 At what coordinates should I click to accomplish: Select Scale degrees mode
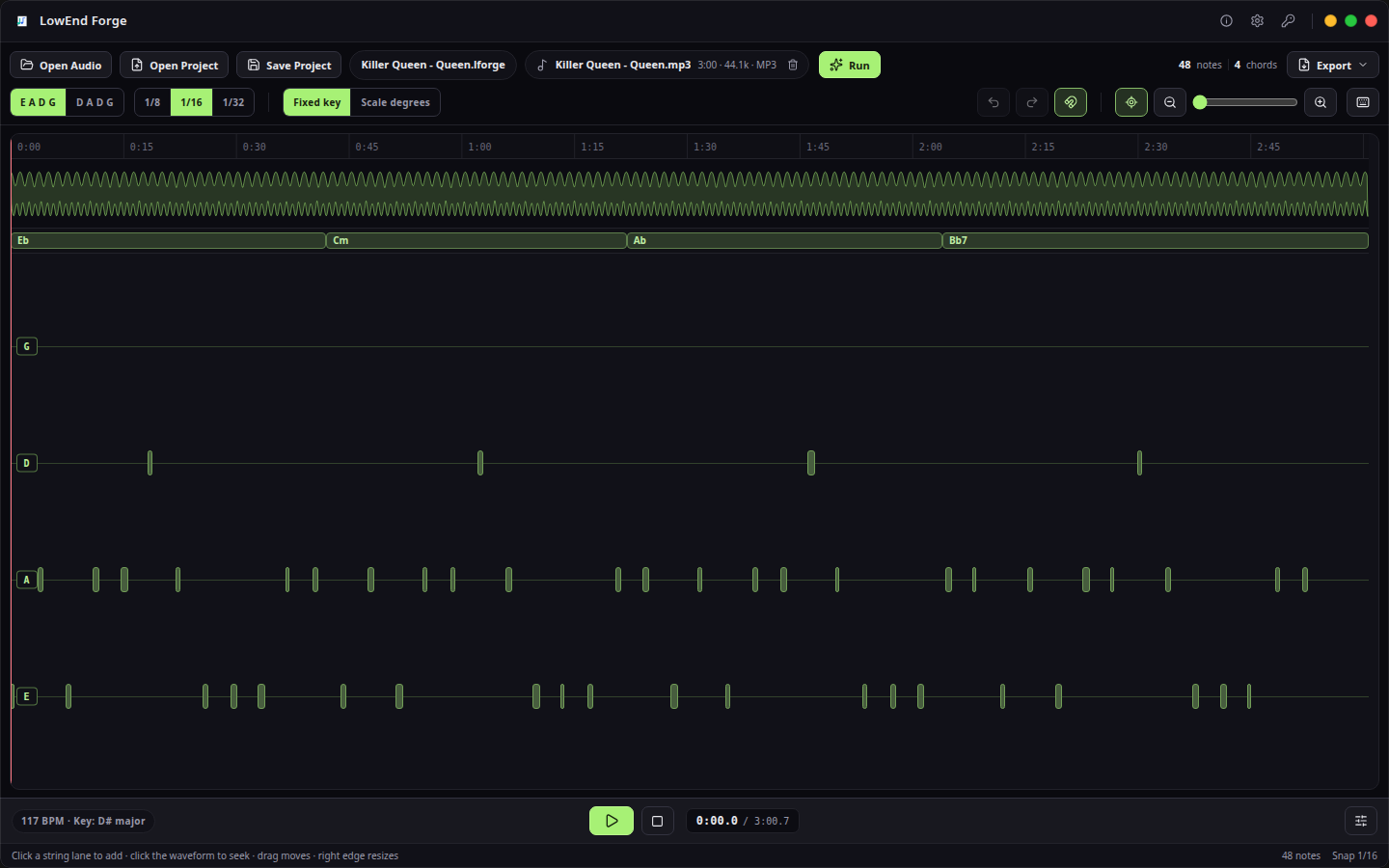(x=395, y=102)
